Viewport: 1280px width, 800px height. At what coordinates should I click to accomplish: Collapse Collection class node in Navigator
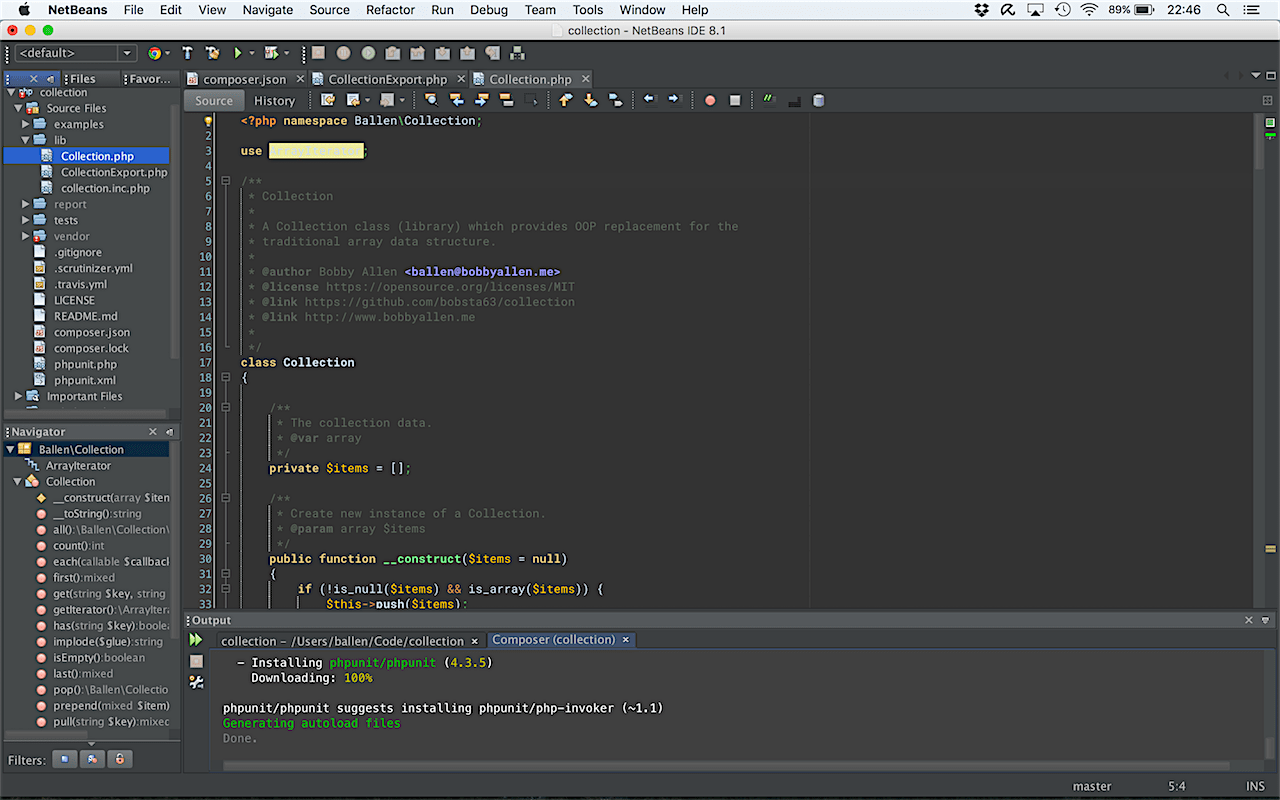tap(17, 481)
